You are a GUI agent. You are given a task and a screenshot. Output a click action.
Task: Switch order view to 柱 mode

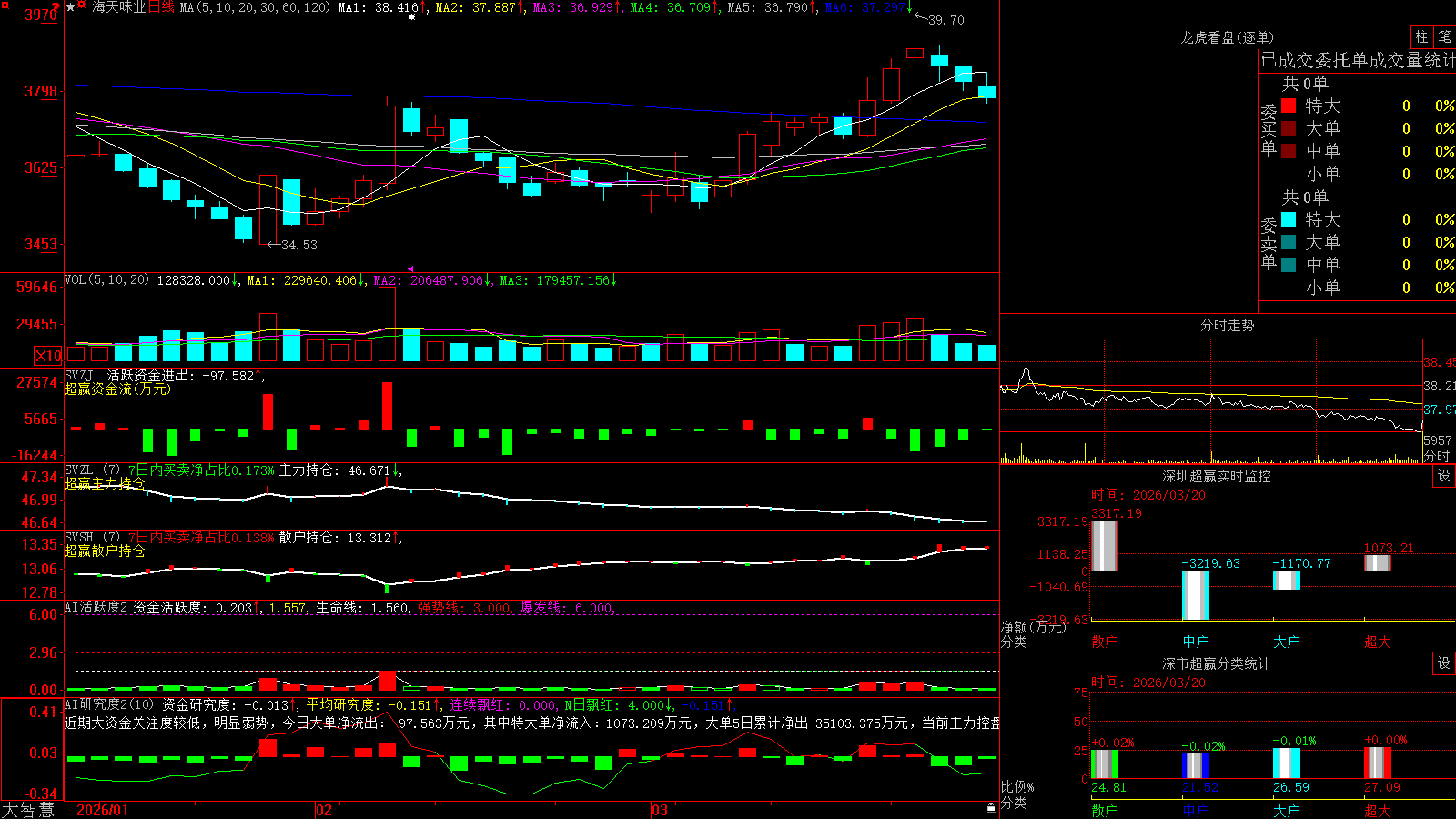click(1421, 36)
